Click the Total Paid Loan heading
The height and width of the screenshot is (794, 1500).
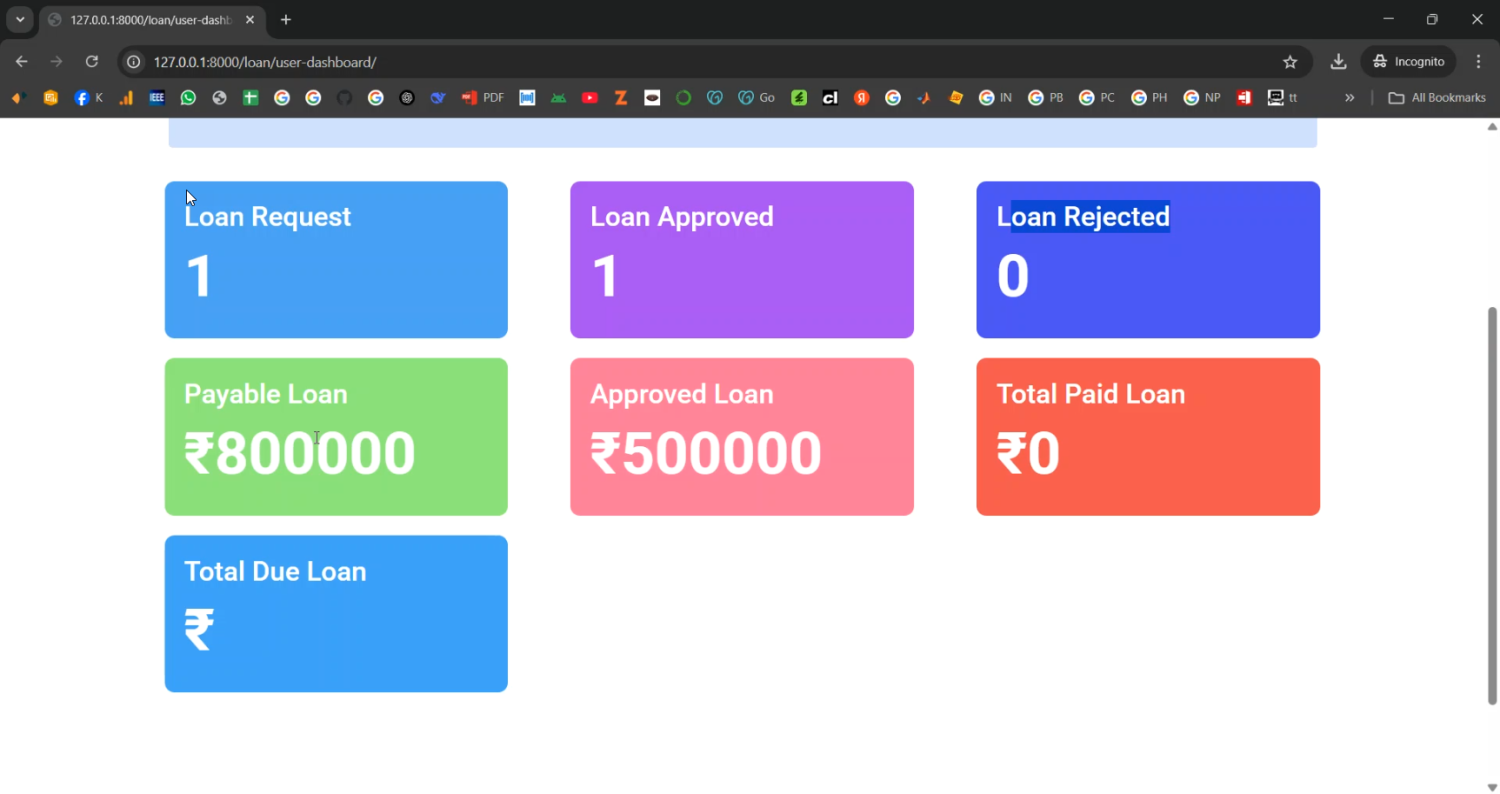(x=1091, y=394)
